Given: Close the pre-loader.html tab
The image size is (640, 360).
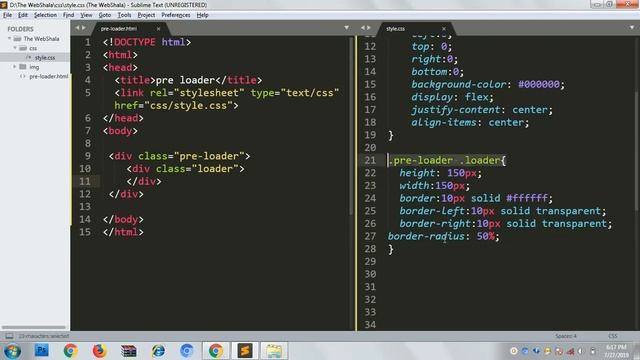Looking at the screenshot, I should coord(158,29).
